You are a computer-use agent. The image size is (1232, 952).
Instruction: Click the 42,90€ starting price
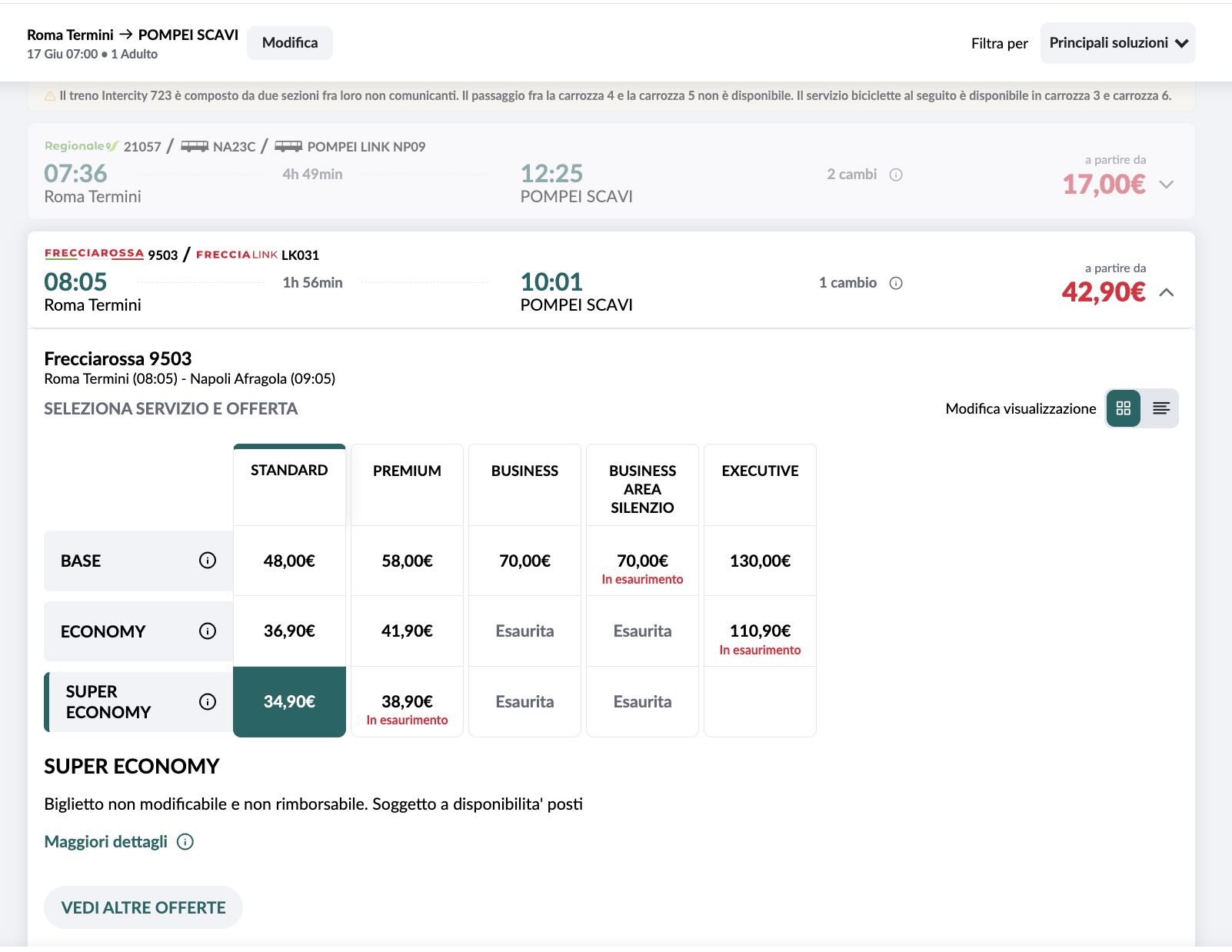[1104, 292]
